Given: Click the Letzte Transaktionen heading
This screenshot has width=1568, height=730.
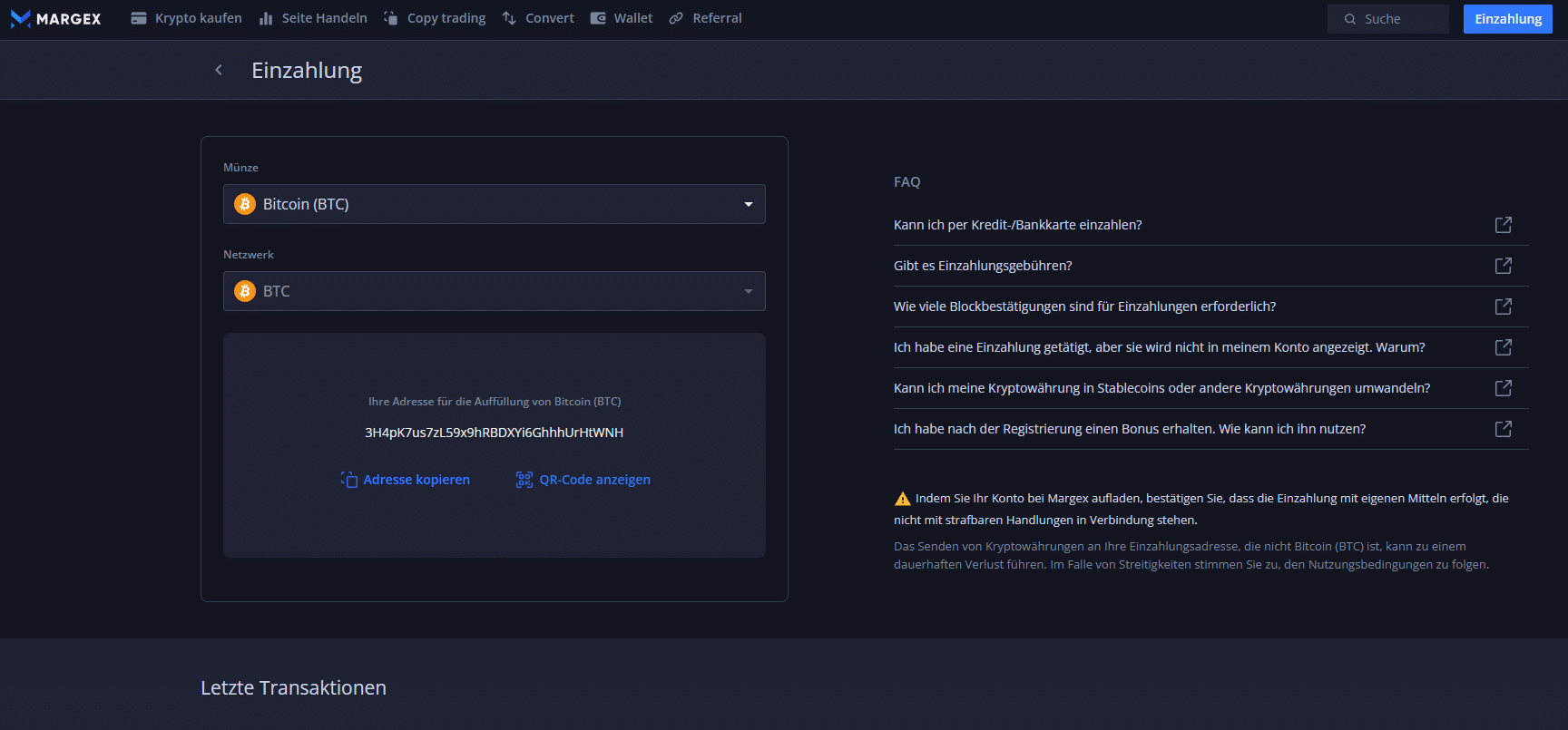Looking at the screenshot, I should [293, 688].
